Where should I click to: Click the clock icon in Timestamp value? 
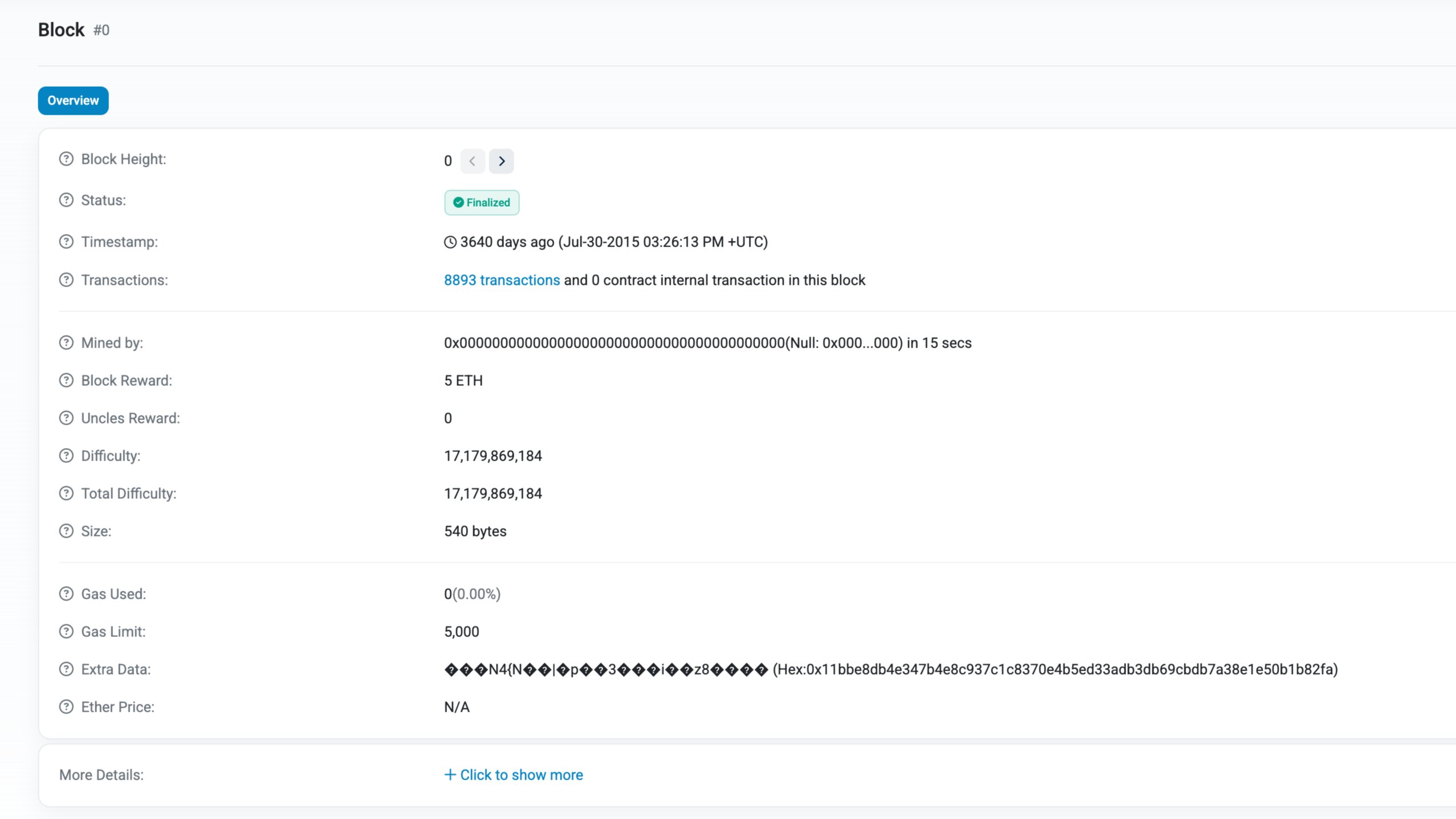pos(450,243)
